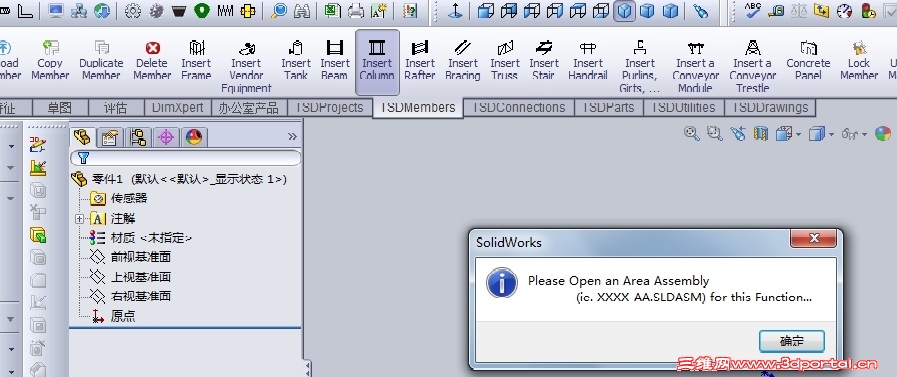
Task: Switch to the PropertyManager tab
Action: 110,137
